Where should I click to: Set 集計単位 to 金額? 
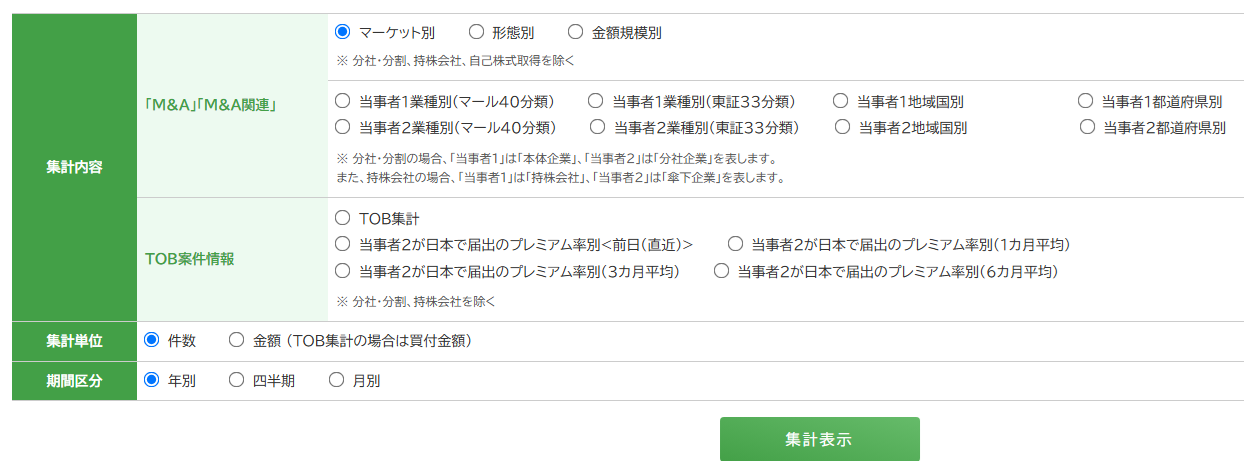click(236, 340)
